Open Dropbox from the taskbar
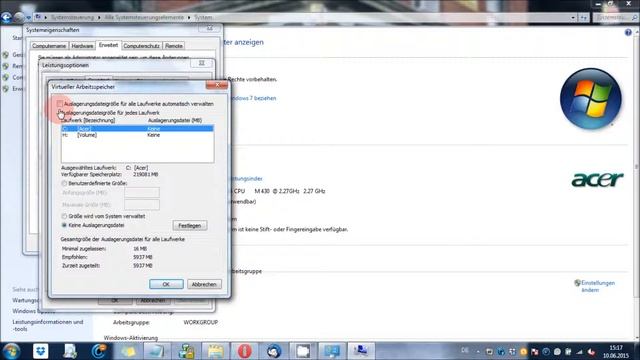Screen dimensions: 640x360 [x=40, y=351]
